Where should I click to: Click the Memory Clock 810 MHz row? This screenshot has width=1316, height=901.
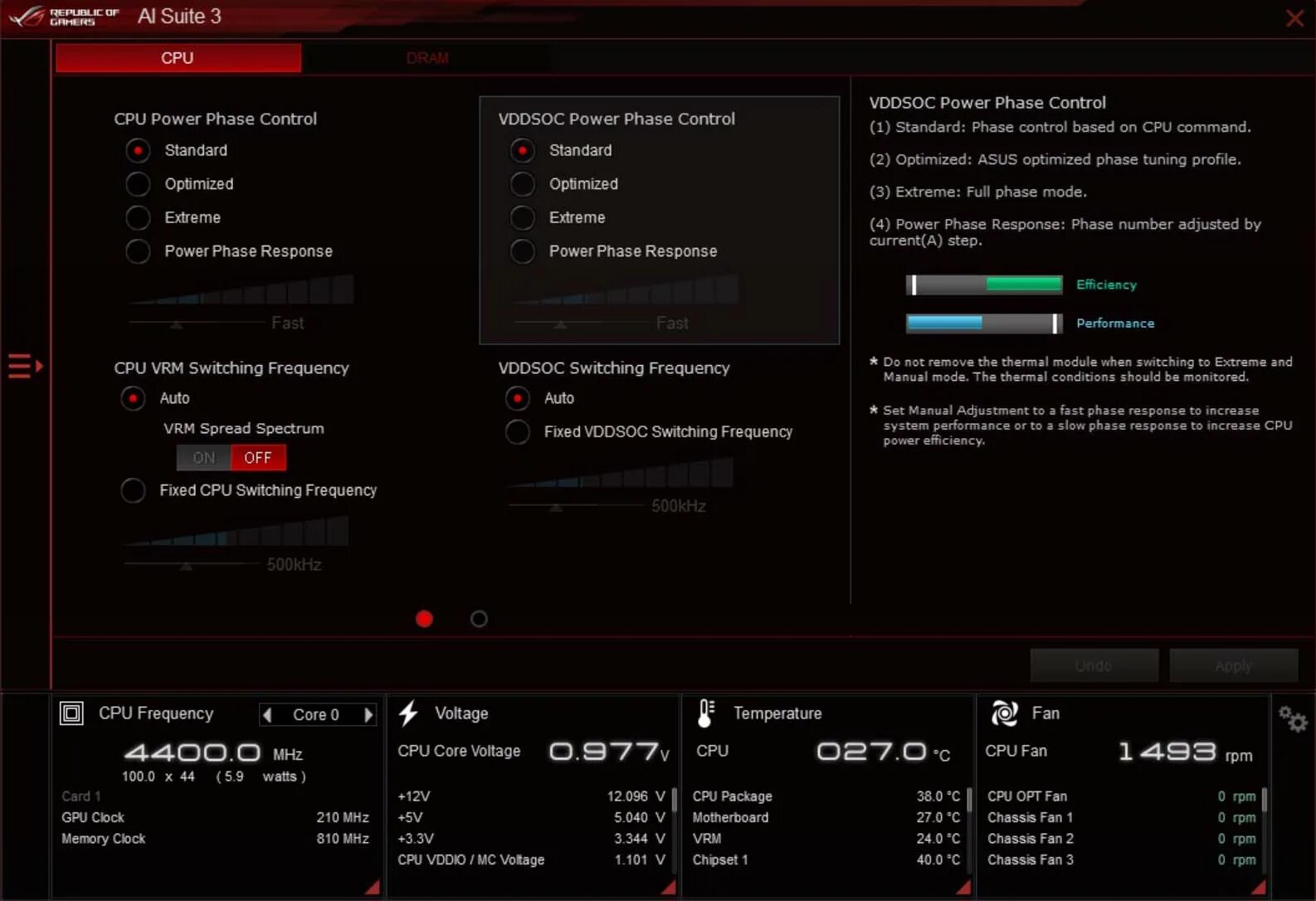point(215,839)
